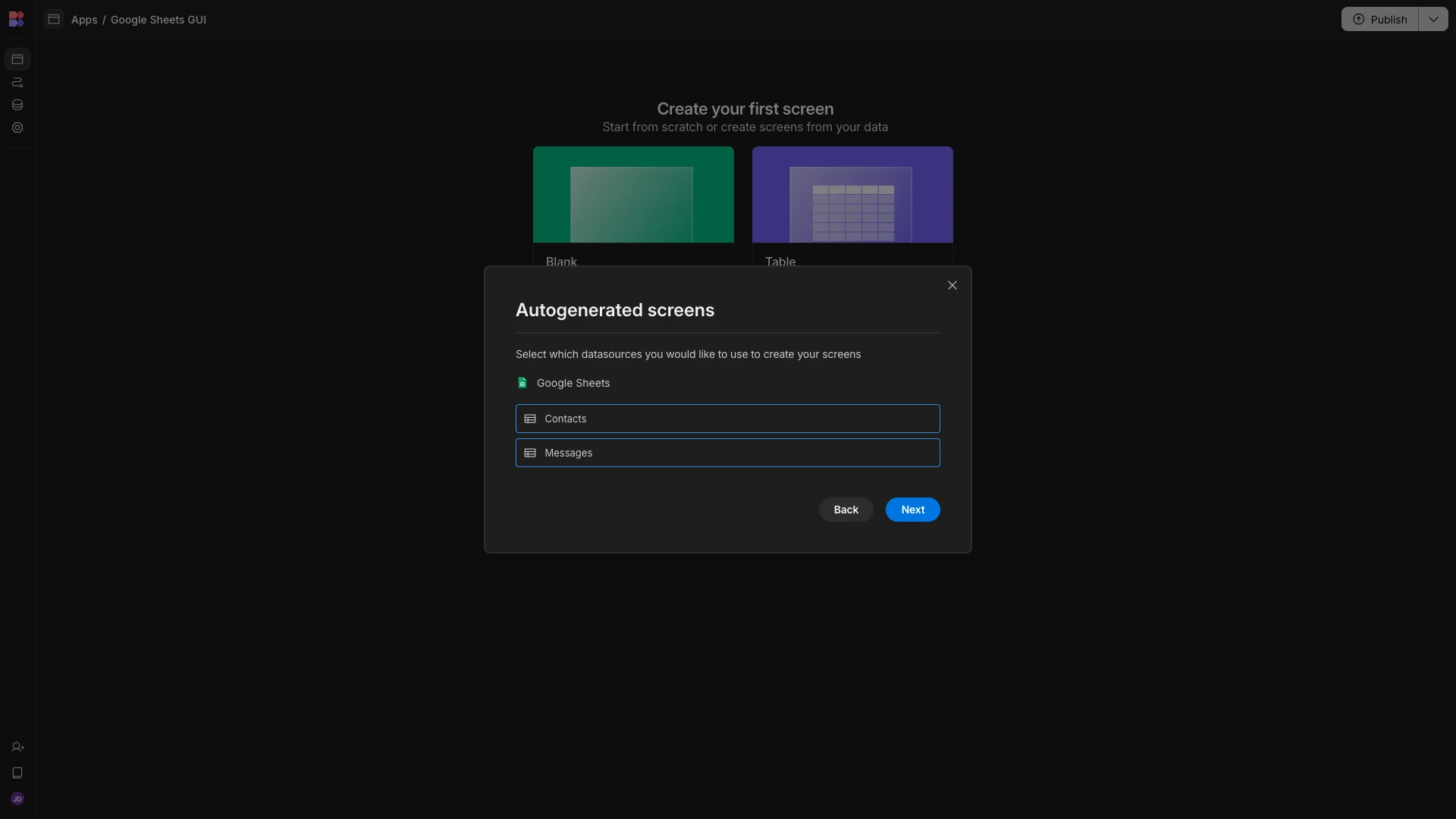Click the panel icon beside Apps breadcrumb
This screenshot has height=819, width=1456.
point(54,19)
